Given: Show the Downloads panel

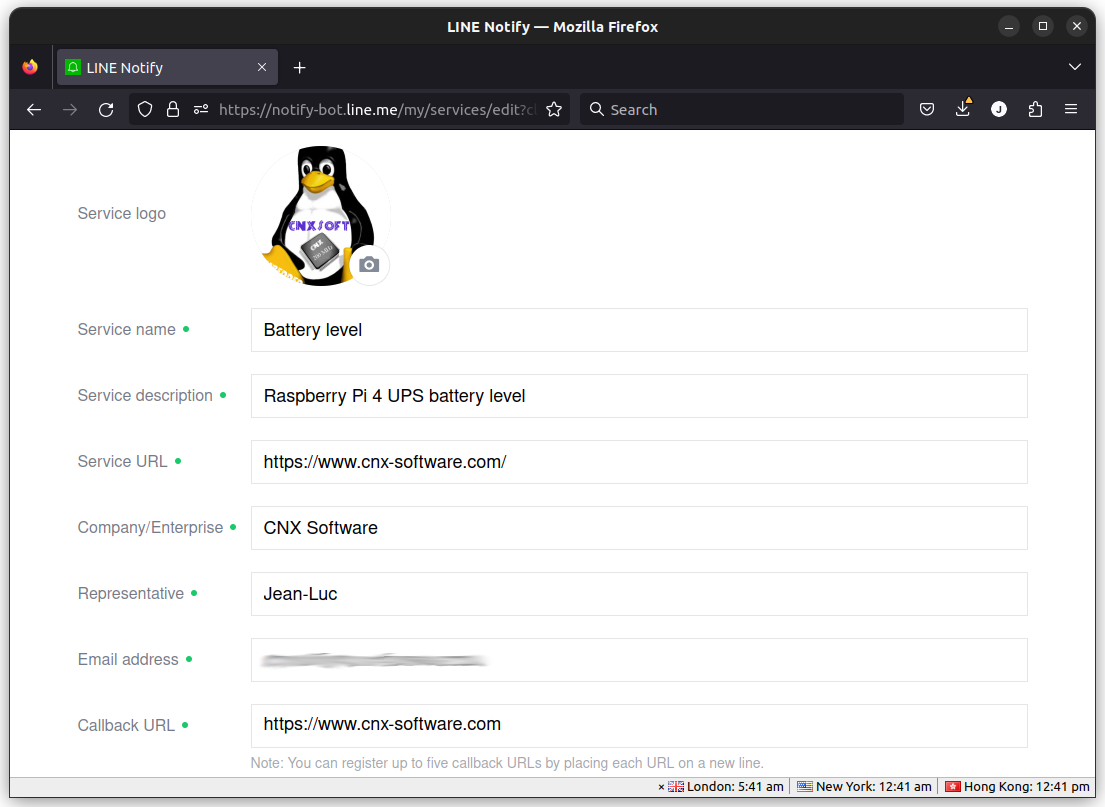Looking at the screenshot, I should click(x=963, y=108).
